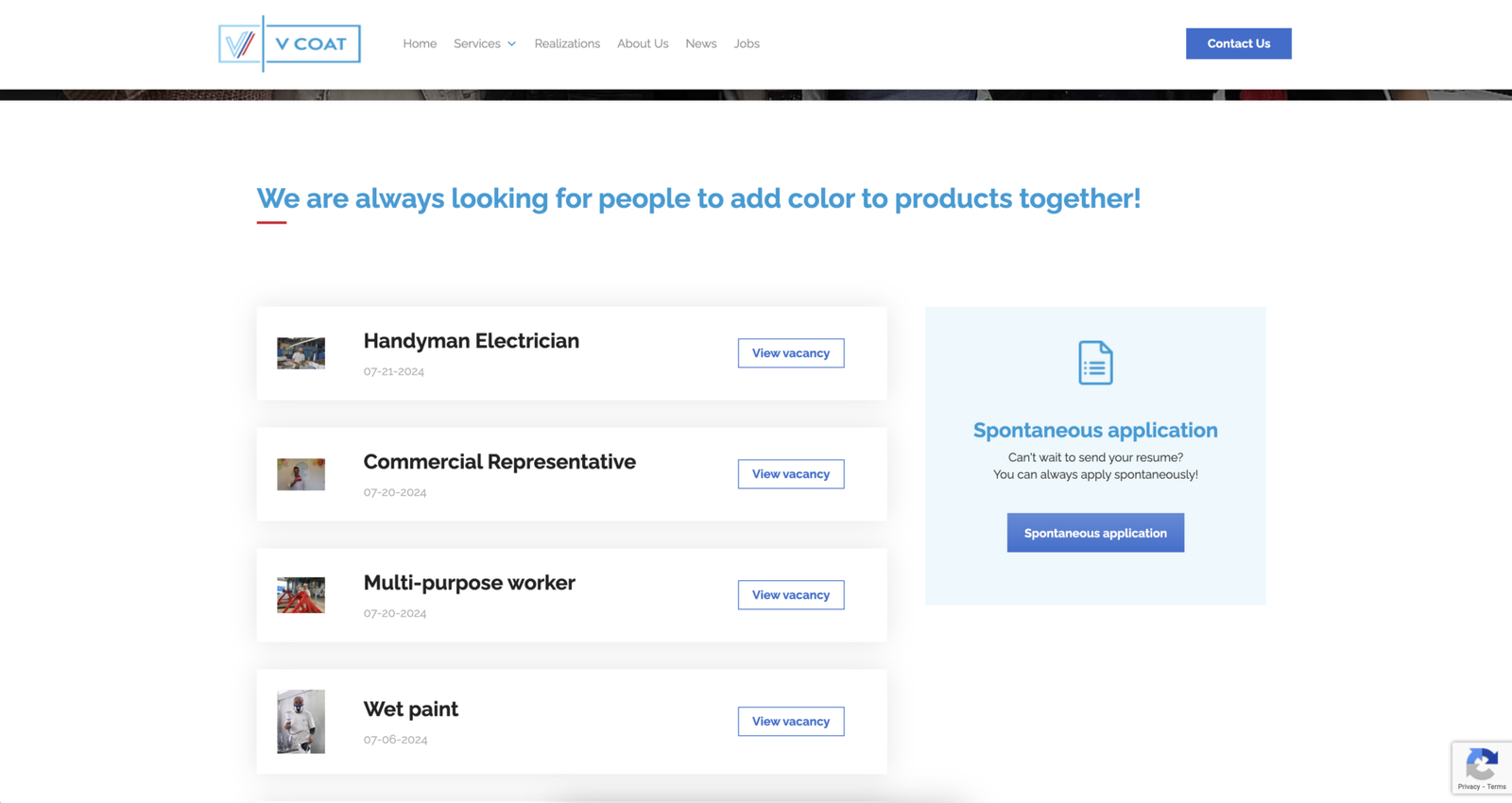View vacancy for Wet paint
Screen dimensions: 1512x803
[x=791, y=722]
